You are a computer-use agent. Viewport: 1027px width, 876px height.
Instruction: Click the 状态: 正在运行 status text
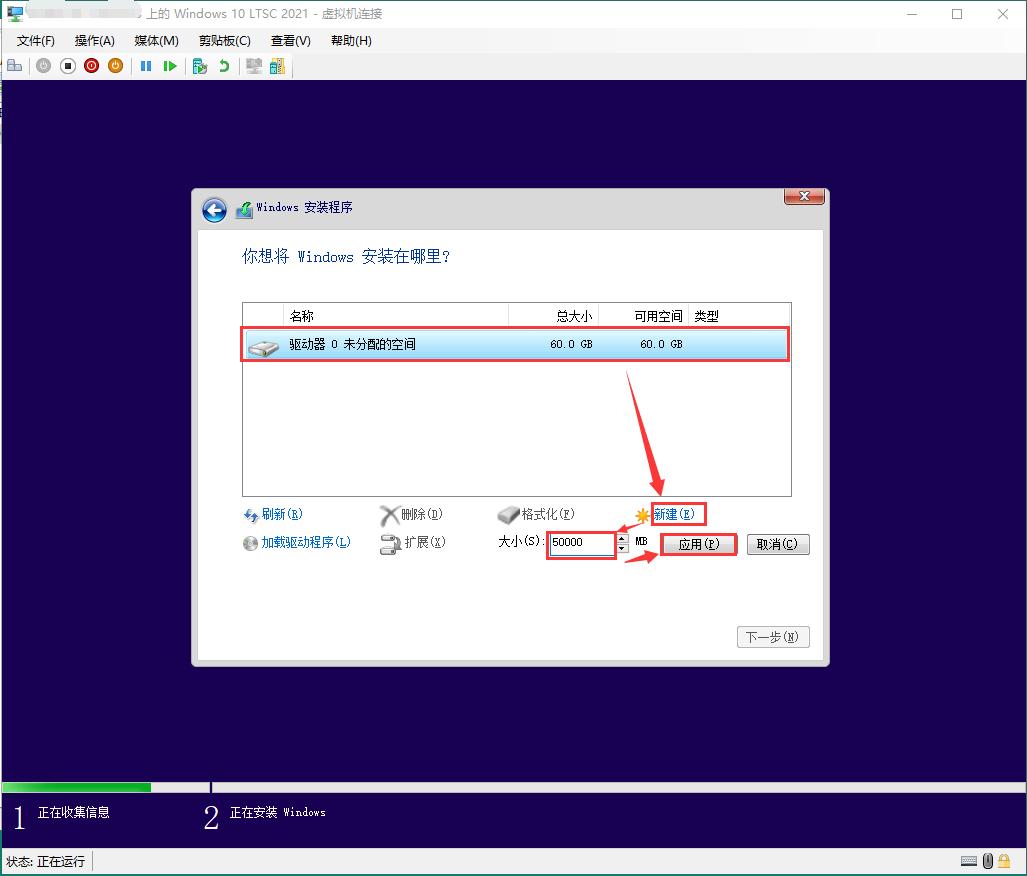pos(46,862)
